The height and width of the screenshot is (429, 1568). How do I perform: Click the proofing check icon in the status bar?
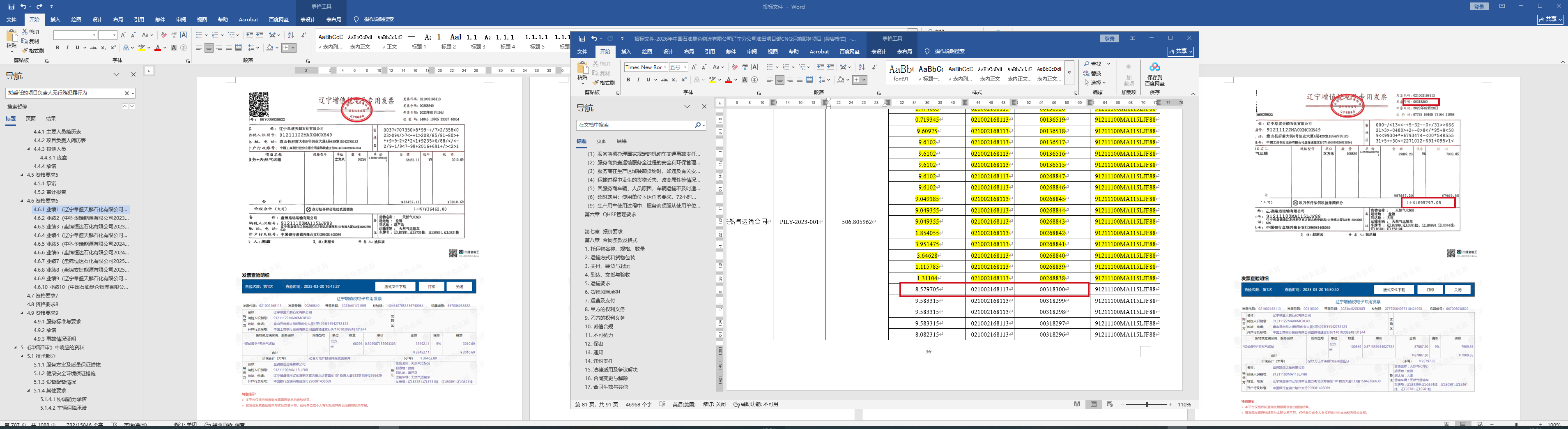point(662,404)
